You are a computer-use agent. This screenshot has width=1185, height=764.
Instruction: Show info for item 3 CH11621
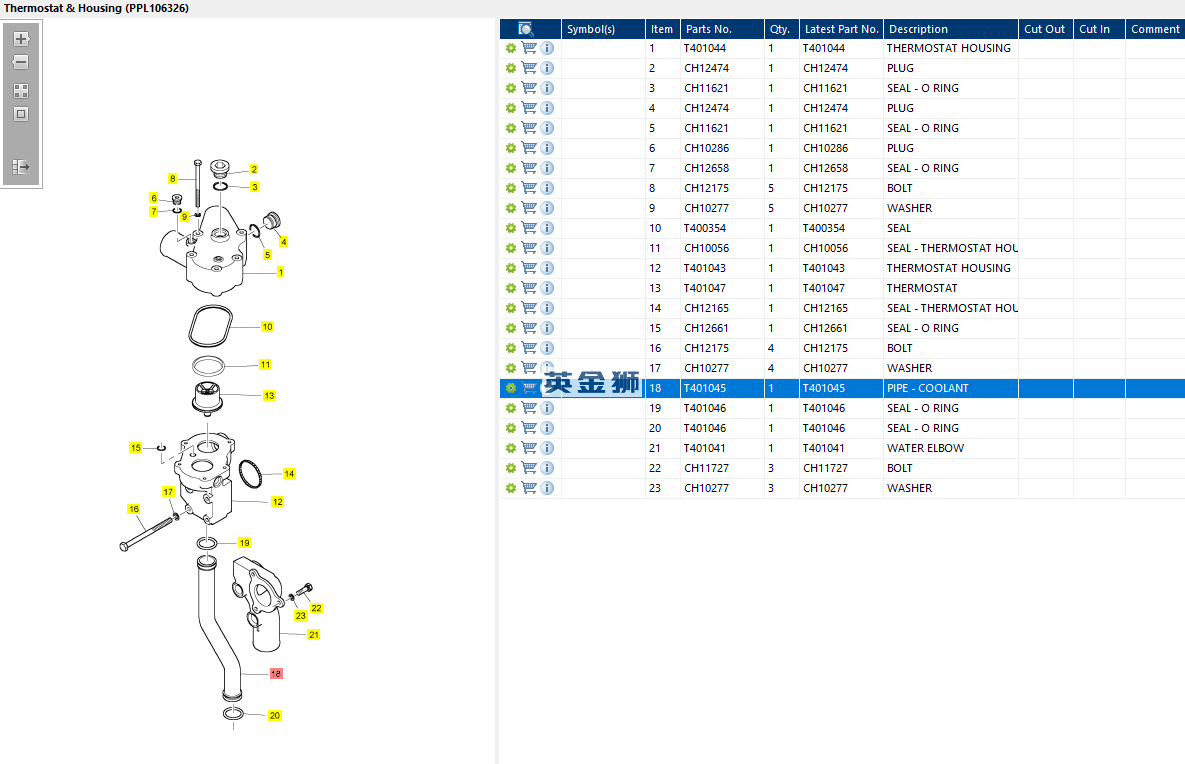(x=547, y=88)
